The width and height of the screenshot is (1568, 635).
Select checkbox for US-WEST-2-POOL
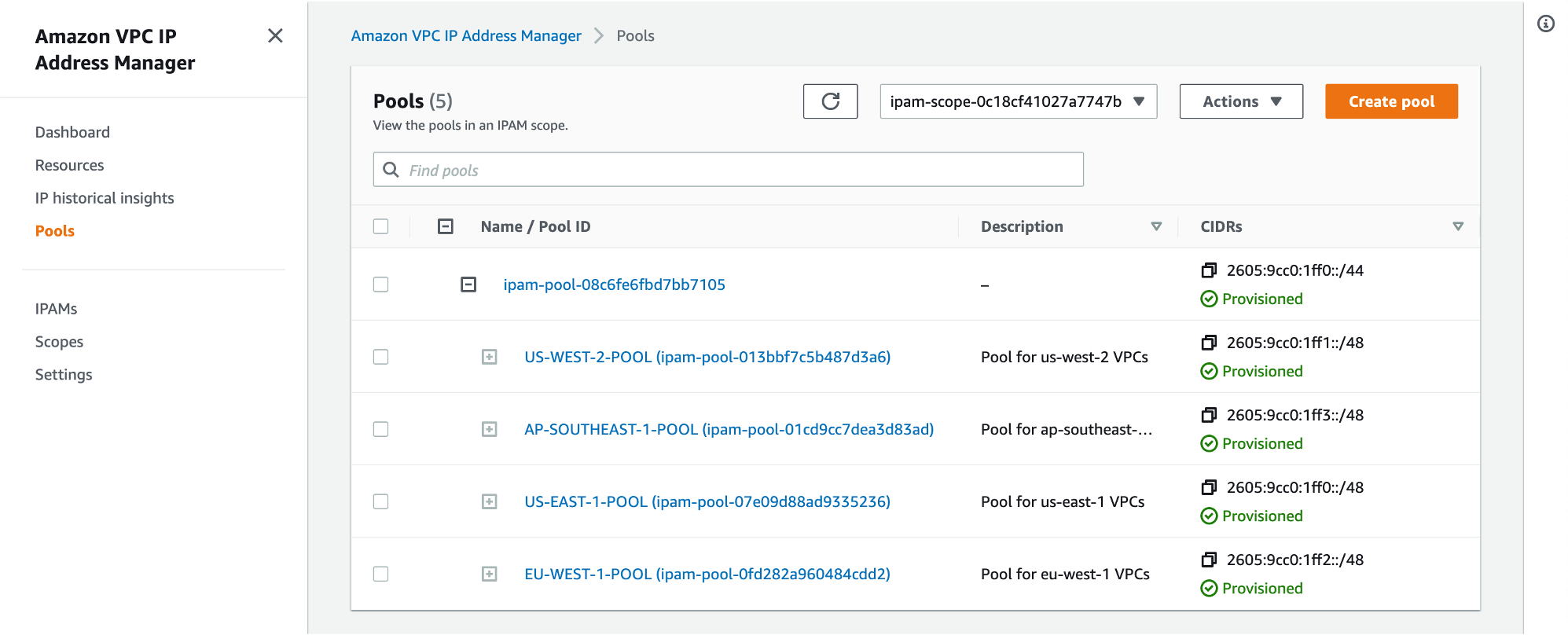tap(381, 357)
